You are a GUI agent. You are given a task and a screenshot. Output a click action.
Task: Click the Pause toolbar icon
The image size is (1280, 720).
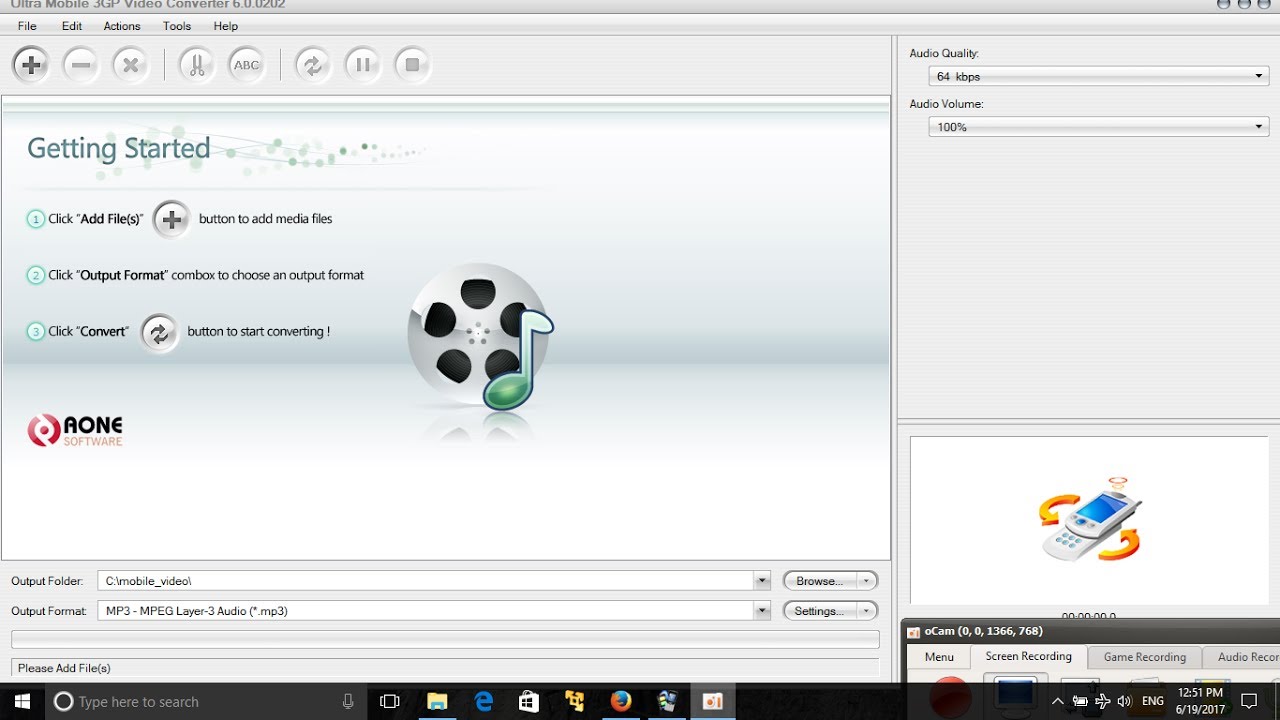coord(363,65)
